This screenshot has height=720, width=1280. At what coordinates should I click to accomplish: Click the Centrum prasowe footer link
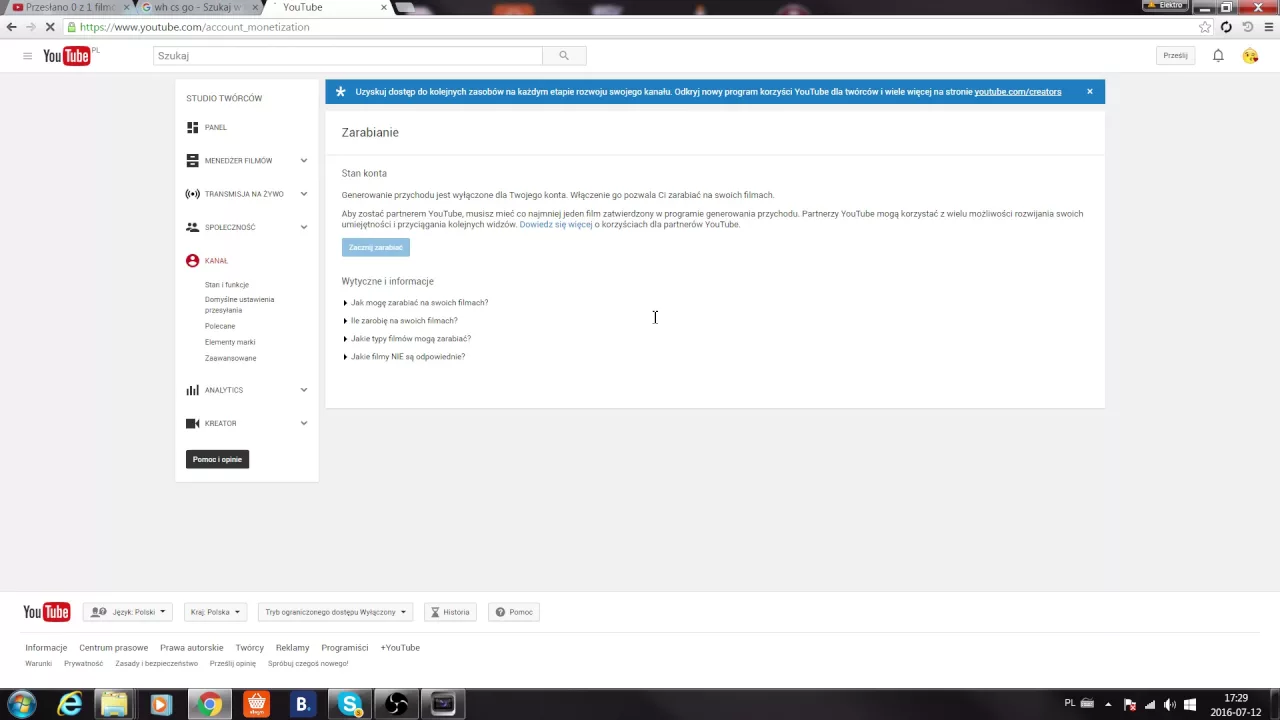click(114, 648)
